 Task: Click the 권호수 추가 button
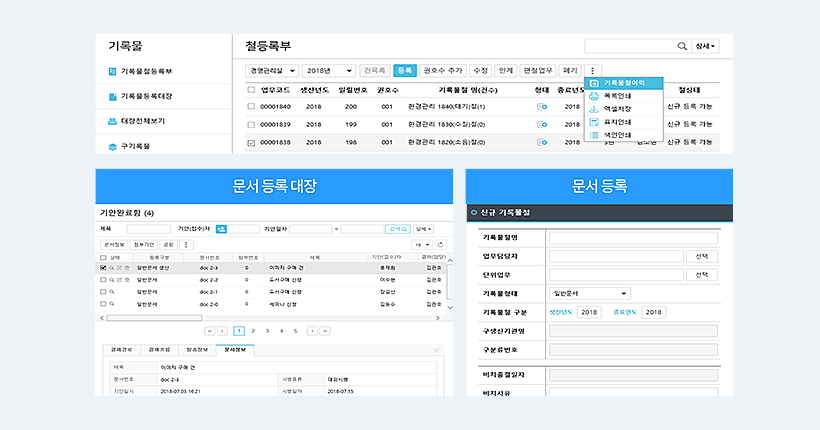(x=443, y=71)
